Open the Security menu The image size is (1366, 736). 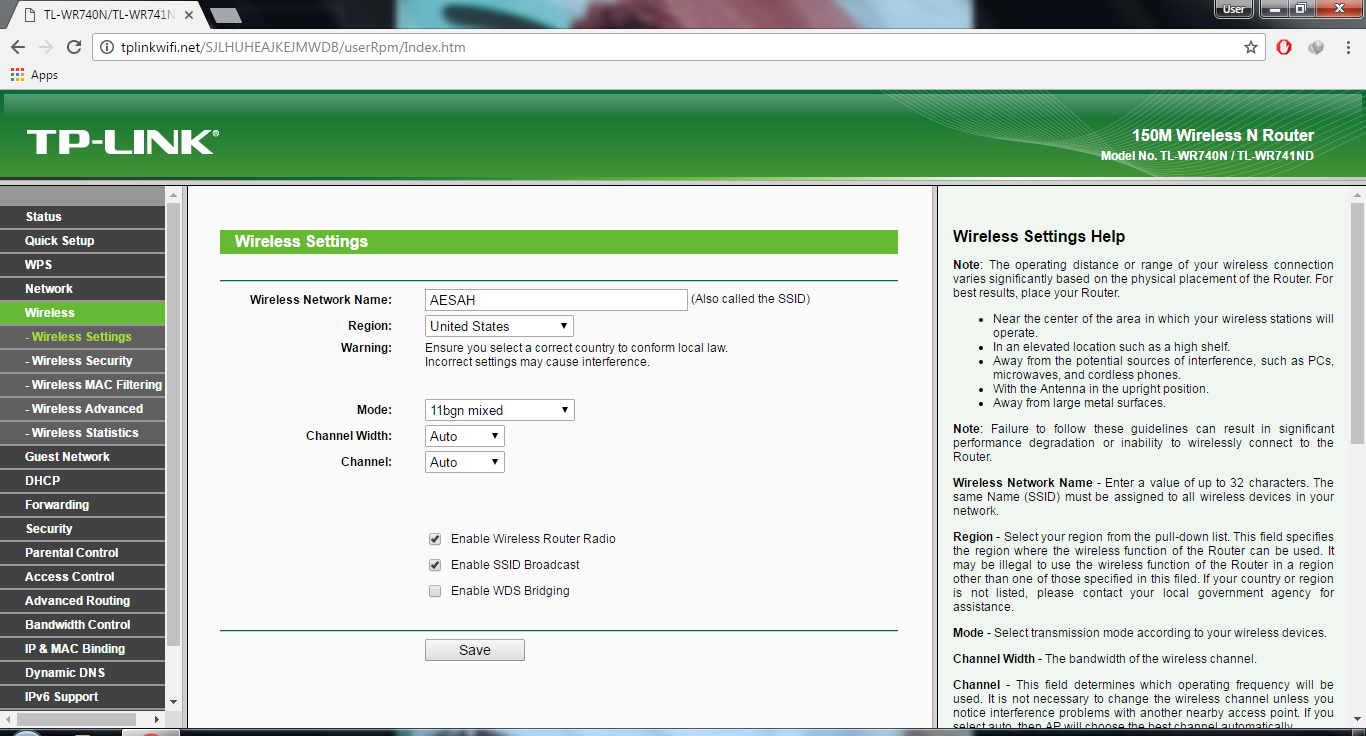click(82, 529)
